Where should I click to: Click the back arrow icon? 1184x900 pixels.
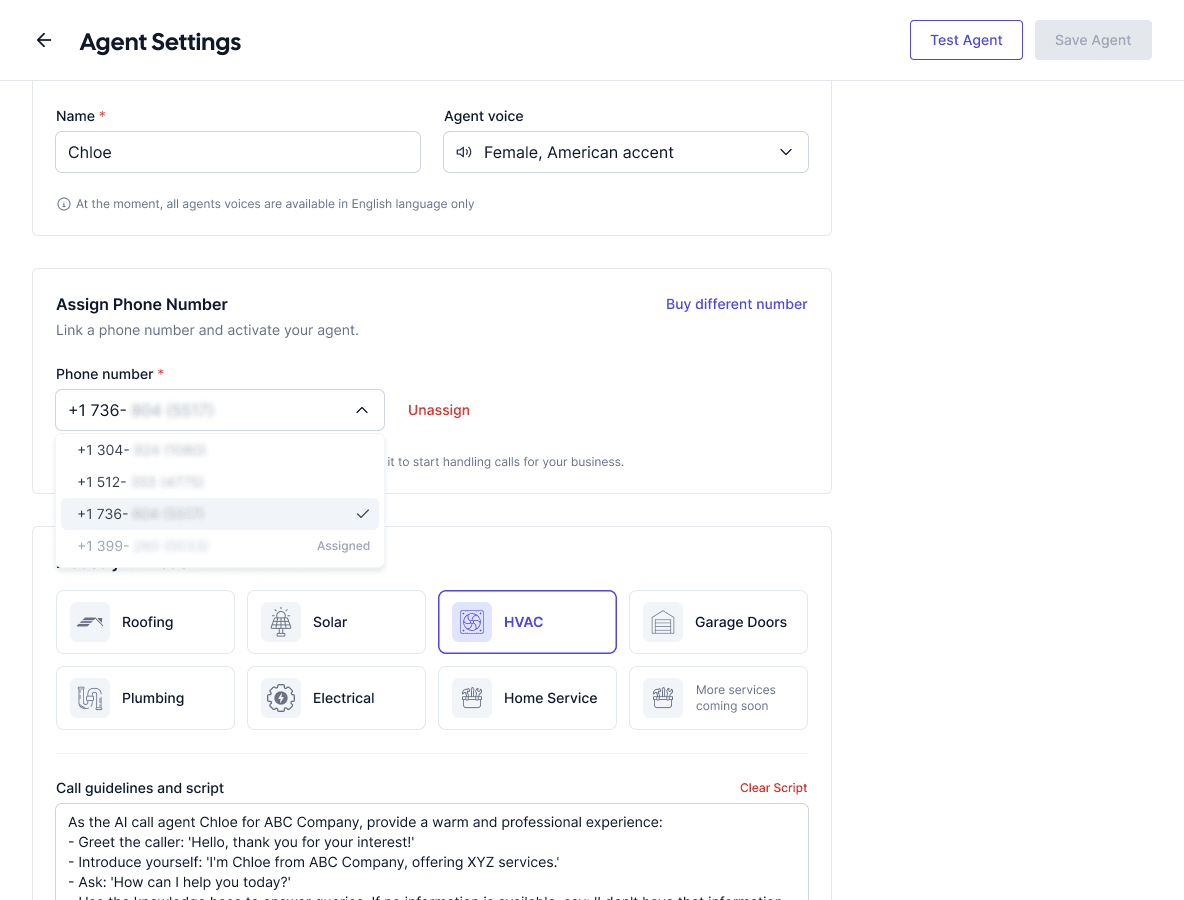coord(43,41)
